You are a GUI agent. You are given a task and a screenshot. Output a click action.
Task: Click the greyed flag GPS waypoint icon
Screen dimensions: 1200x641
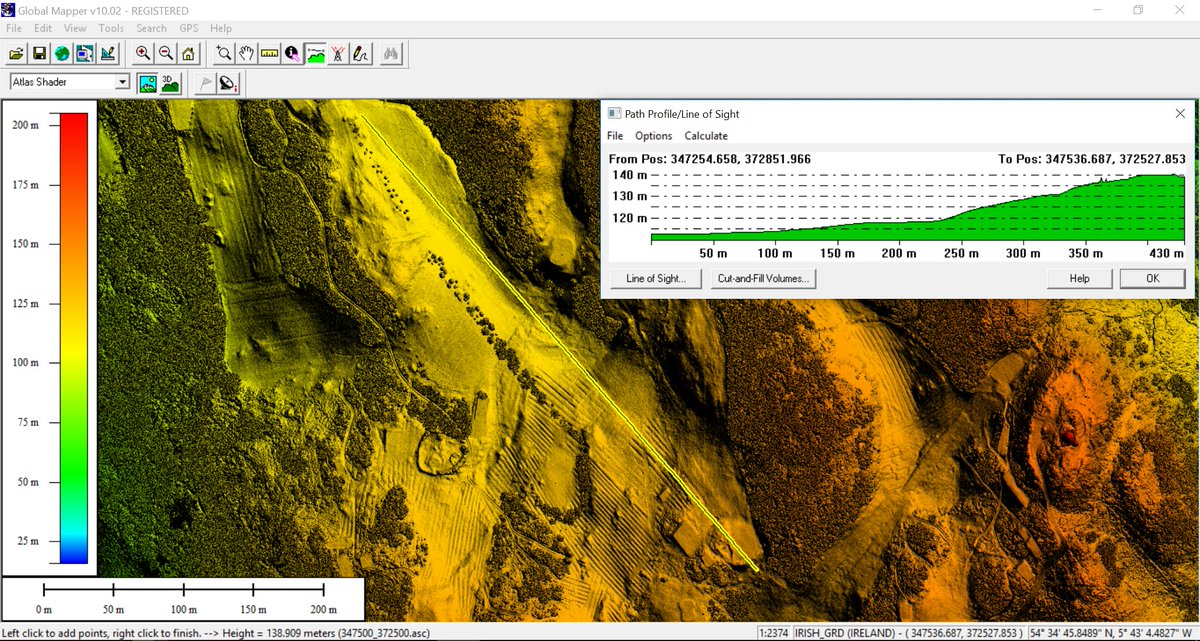(205, 83)
